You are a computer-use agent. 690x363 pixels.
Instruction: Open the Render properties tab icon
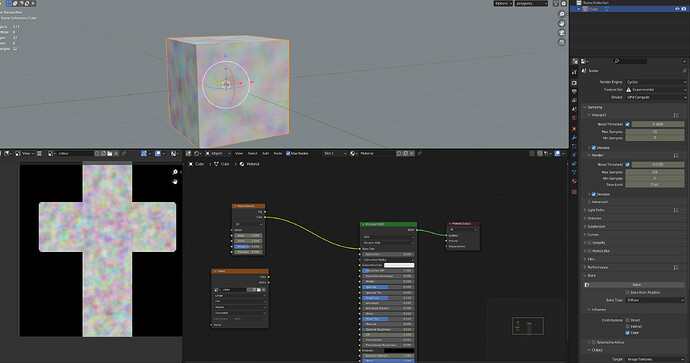(x=574, y=83)
